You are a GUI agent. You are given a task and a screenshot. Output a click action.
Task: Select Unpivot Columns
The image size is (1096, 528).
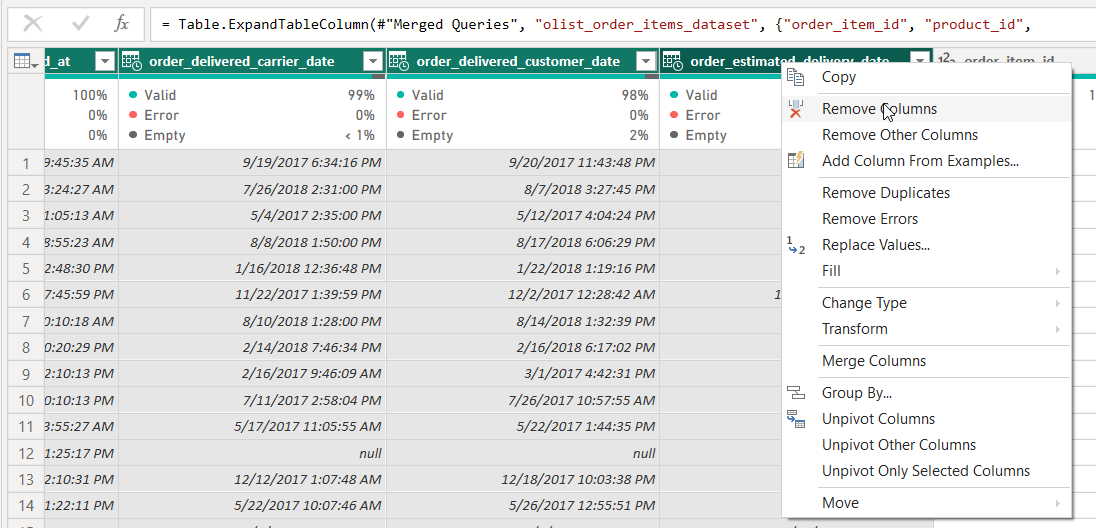point(926,419)
